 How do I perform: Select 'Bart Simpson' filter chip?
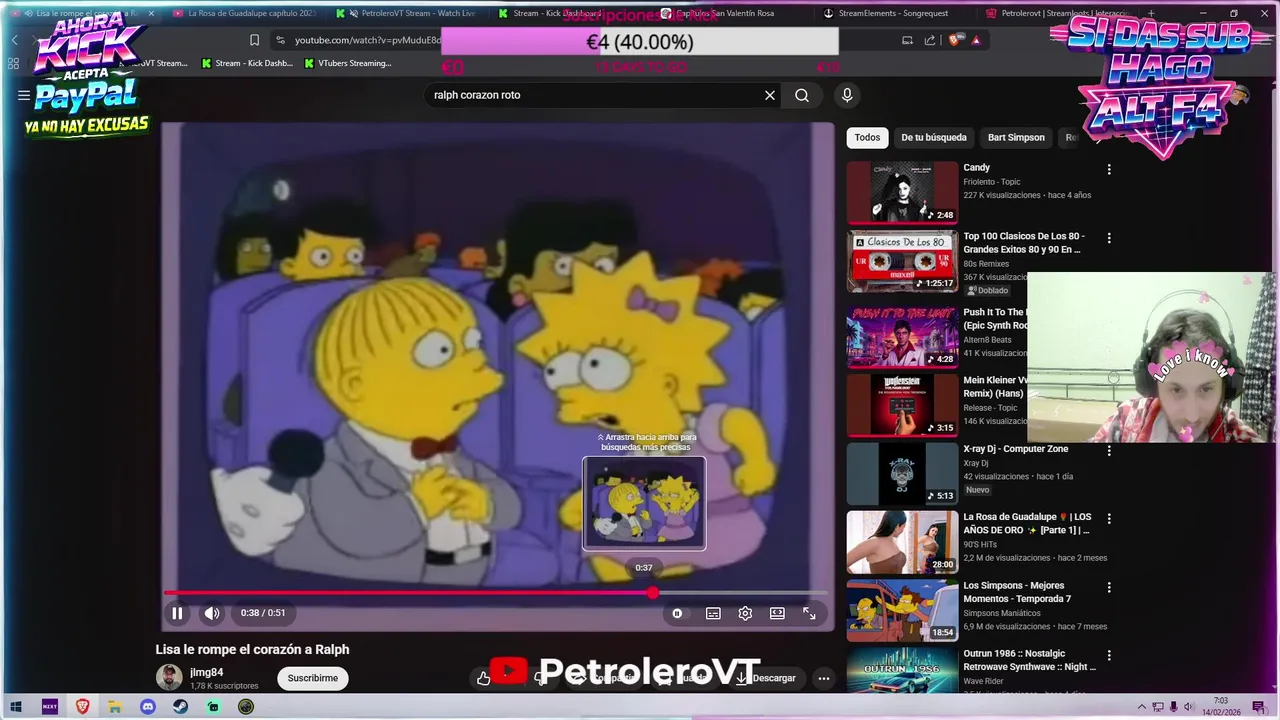tap(1016, 137)
